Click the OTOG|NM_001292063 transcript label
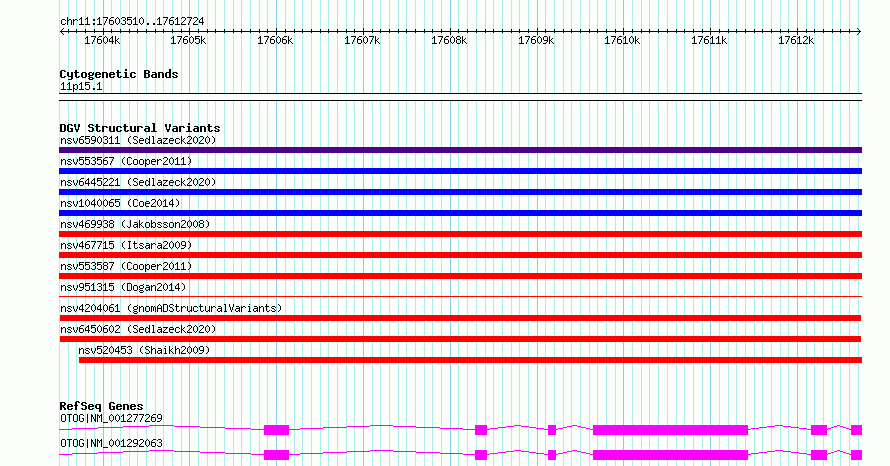This screenshot has width=890, height=466. click(111, 443)
